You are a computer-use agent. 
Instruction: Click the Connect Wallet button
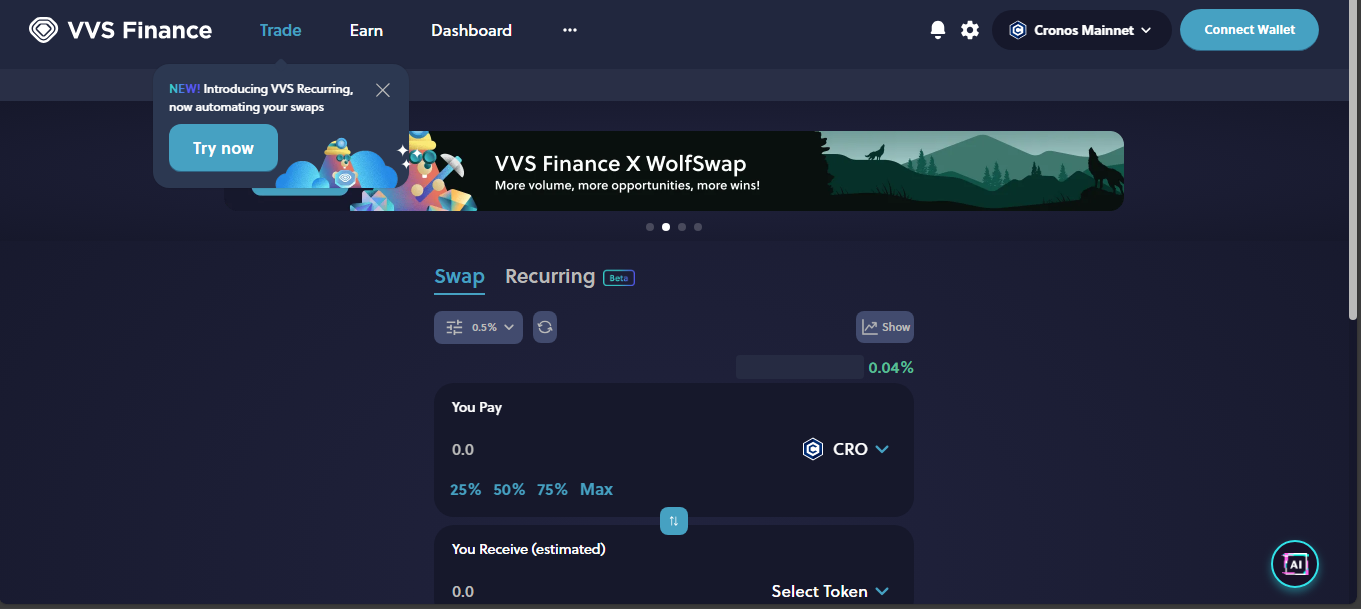coord(1249,30)
